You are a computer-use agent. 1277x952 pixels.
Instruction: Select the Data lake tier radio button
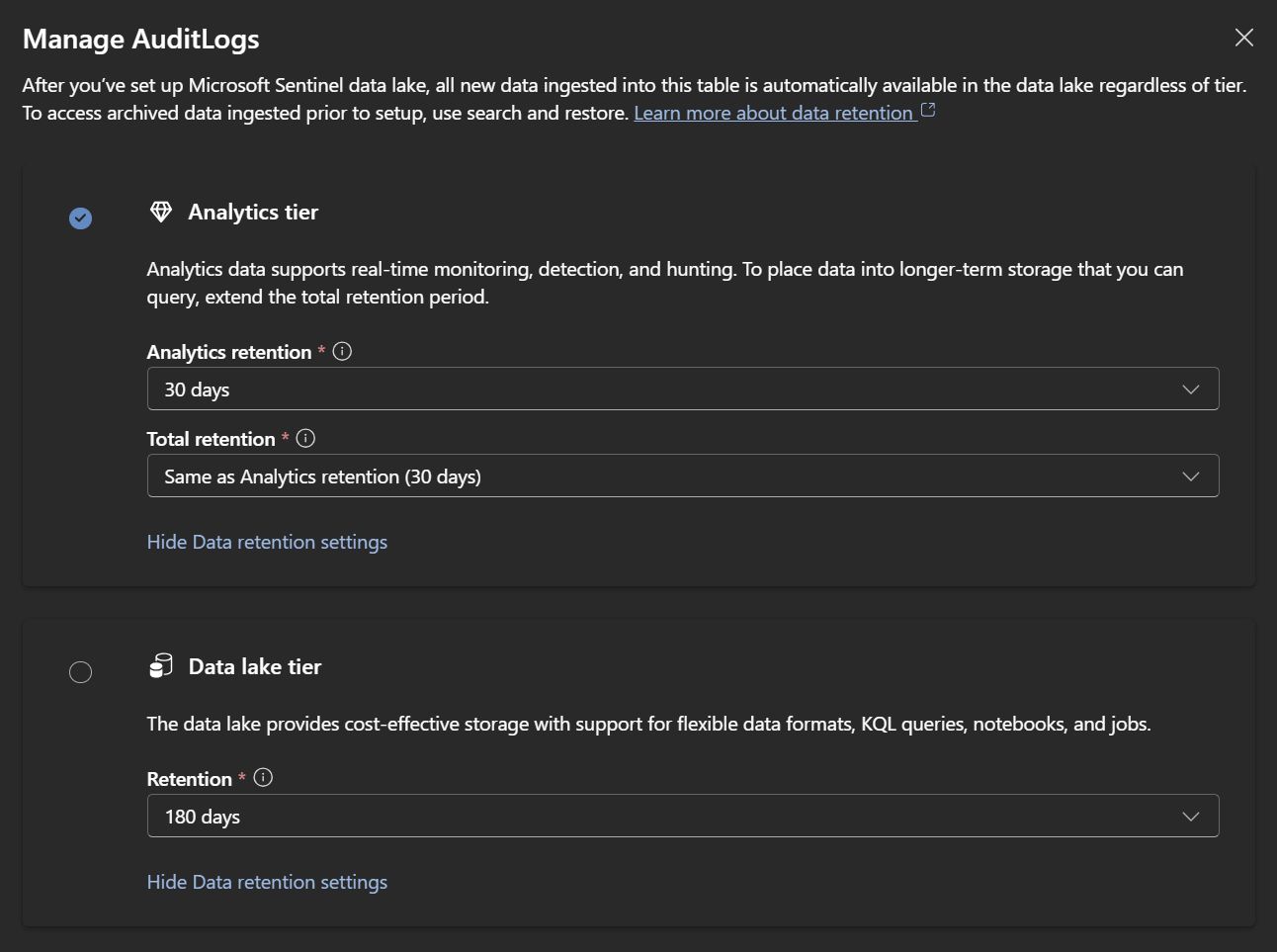click(x=81, y=671)
